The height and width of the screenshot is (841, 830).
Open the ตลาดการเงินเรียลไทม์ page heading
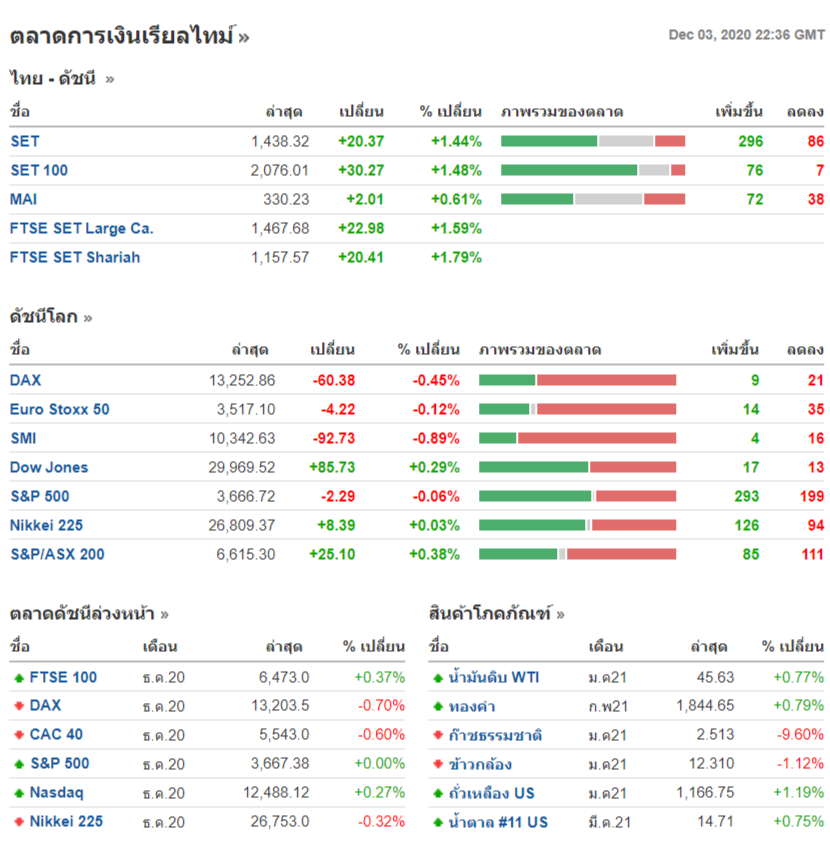pyautogui.click(x=122, y=37)
